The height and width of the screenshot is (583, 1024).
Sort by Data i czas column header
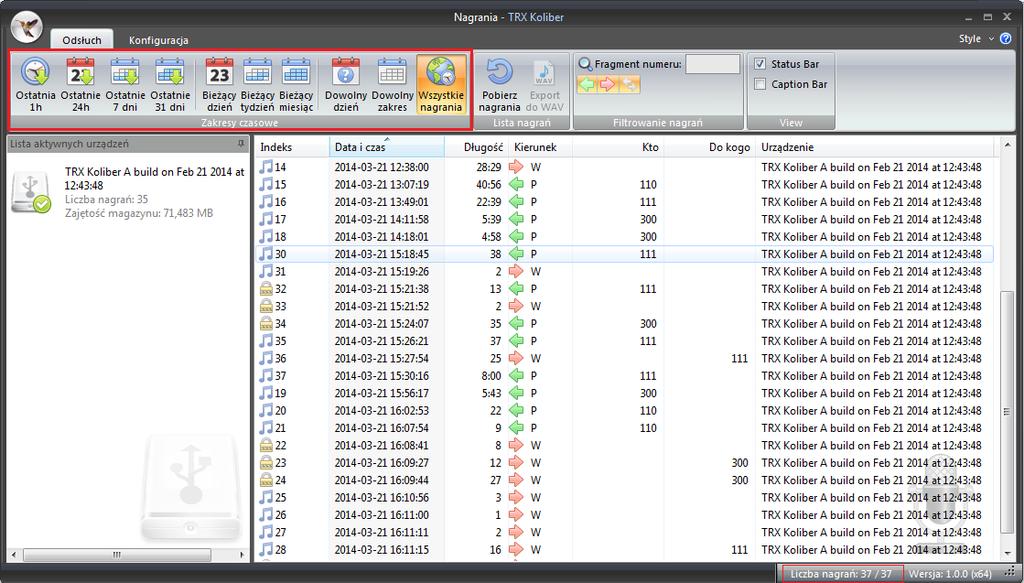click(x=387, y=147)
